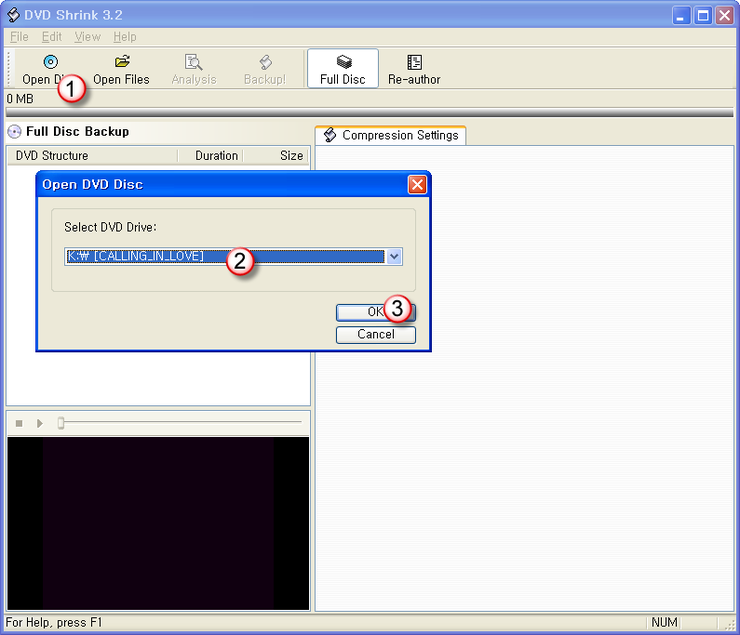Minimize the DVD Shrink window

(x=681, y=16)
